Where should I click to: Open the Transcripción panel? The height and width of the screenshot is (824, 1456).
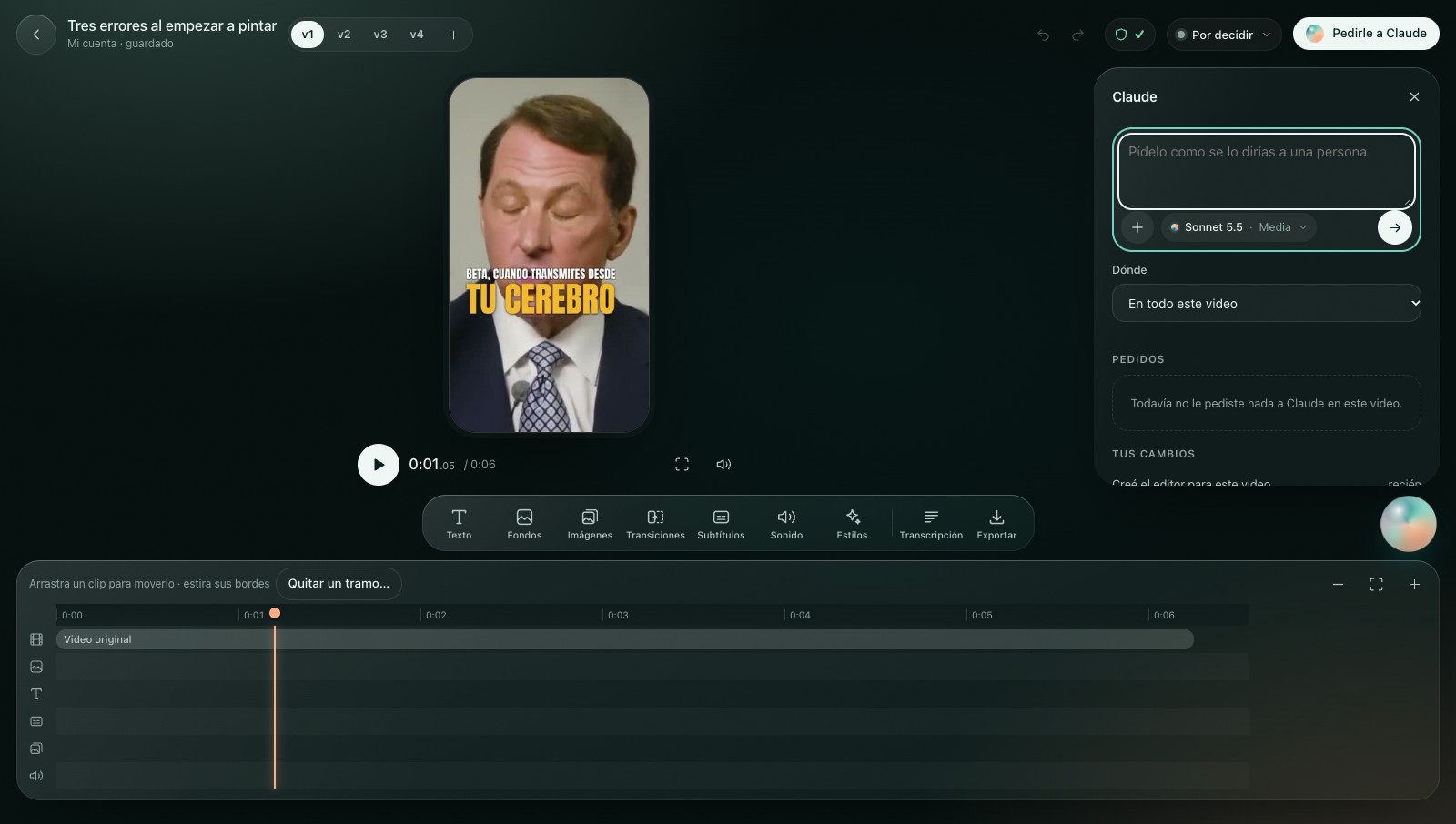[x=931, y=523]
